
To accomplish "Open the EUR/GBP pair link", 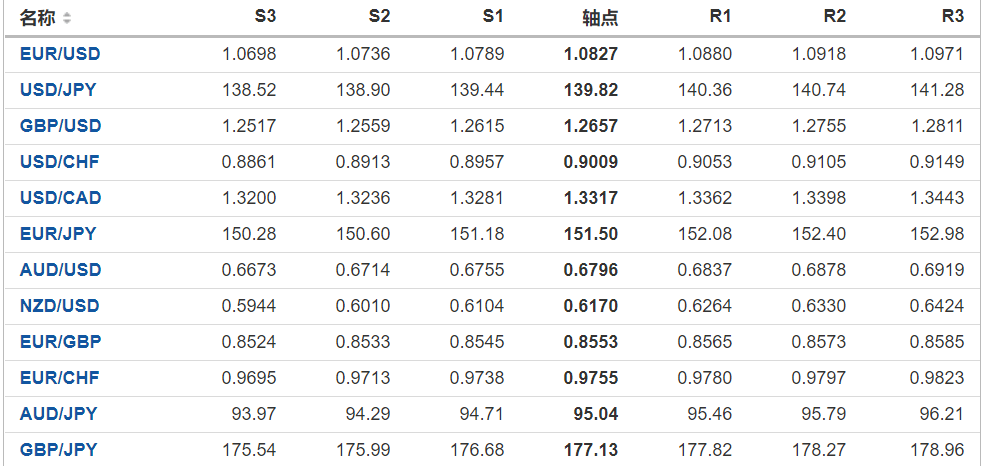I will (60, 342).
